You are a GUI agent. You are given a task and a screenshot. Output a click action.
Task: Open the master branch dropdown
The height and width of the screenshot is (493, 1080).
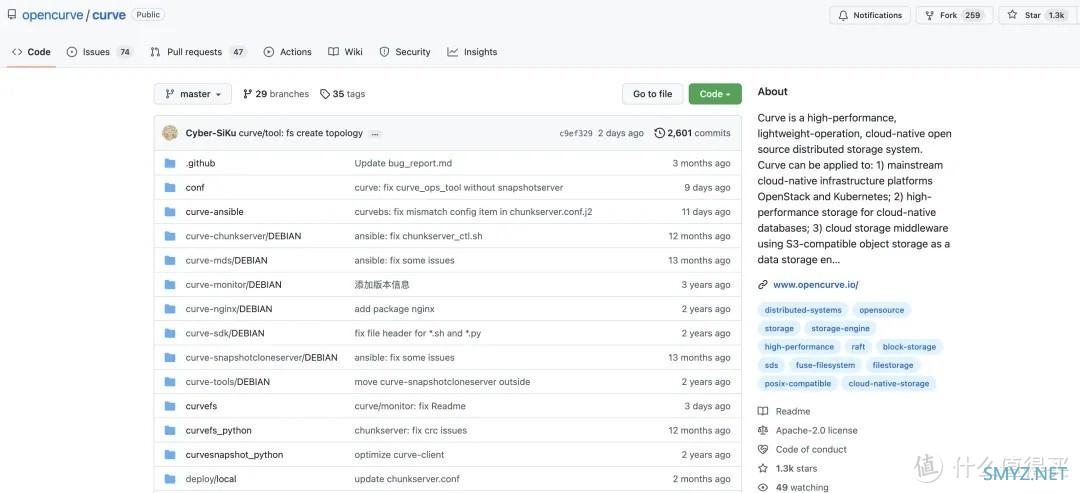[193, 94]
